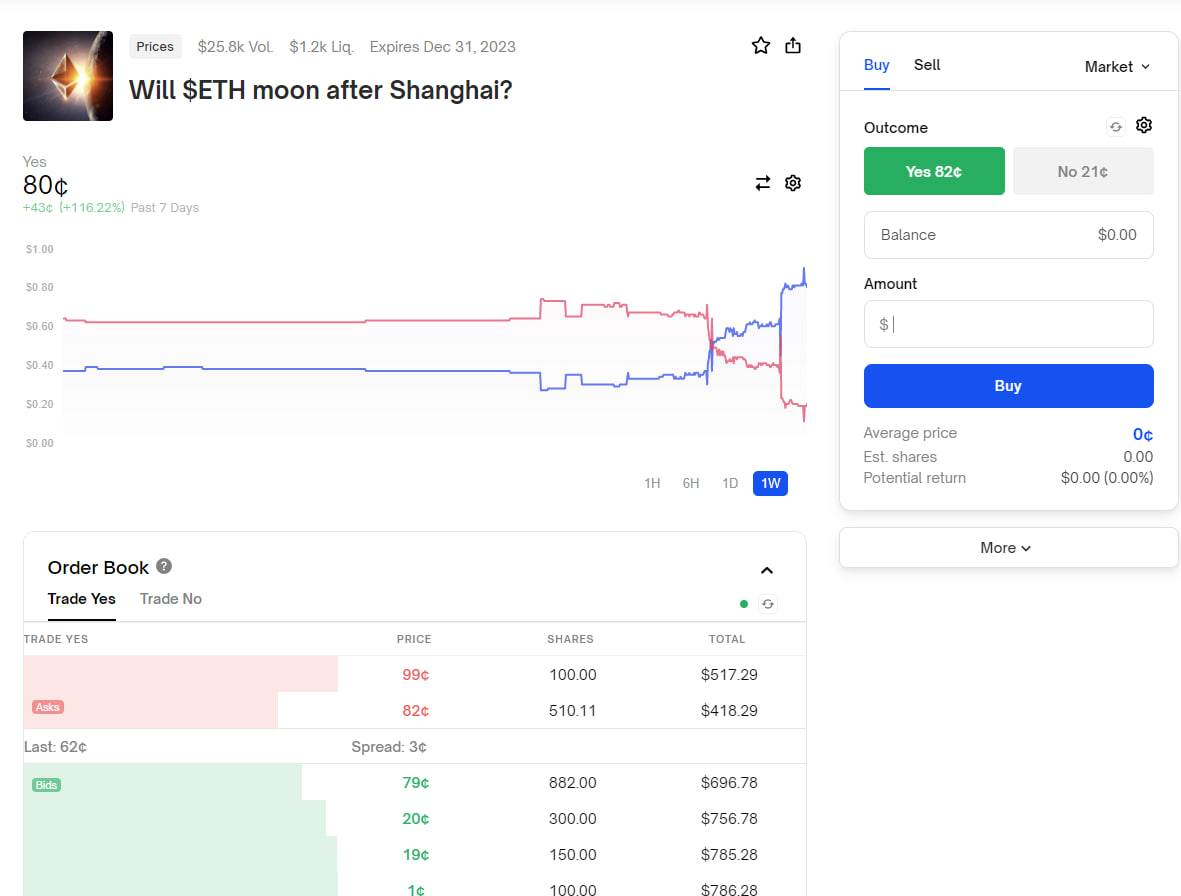
Task: Click the Prices tag label
Action: (155, 47)
